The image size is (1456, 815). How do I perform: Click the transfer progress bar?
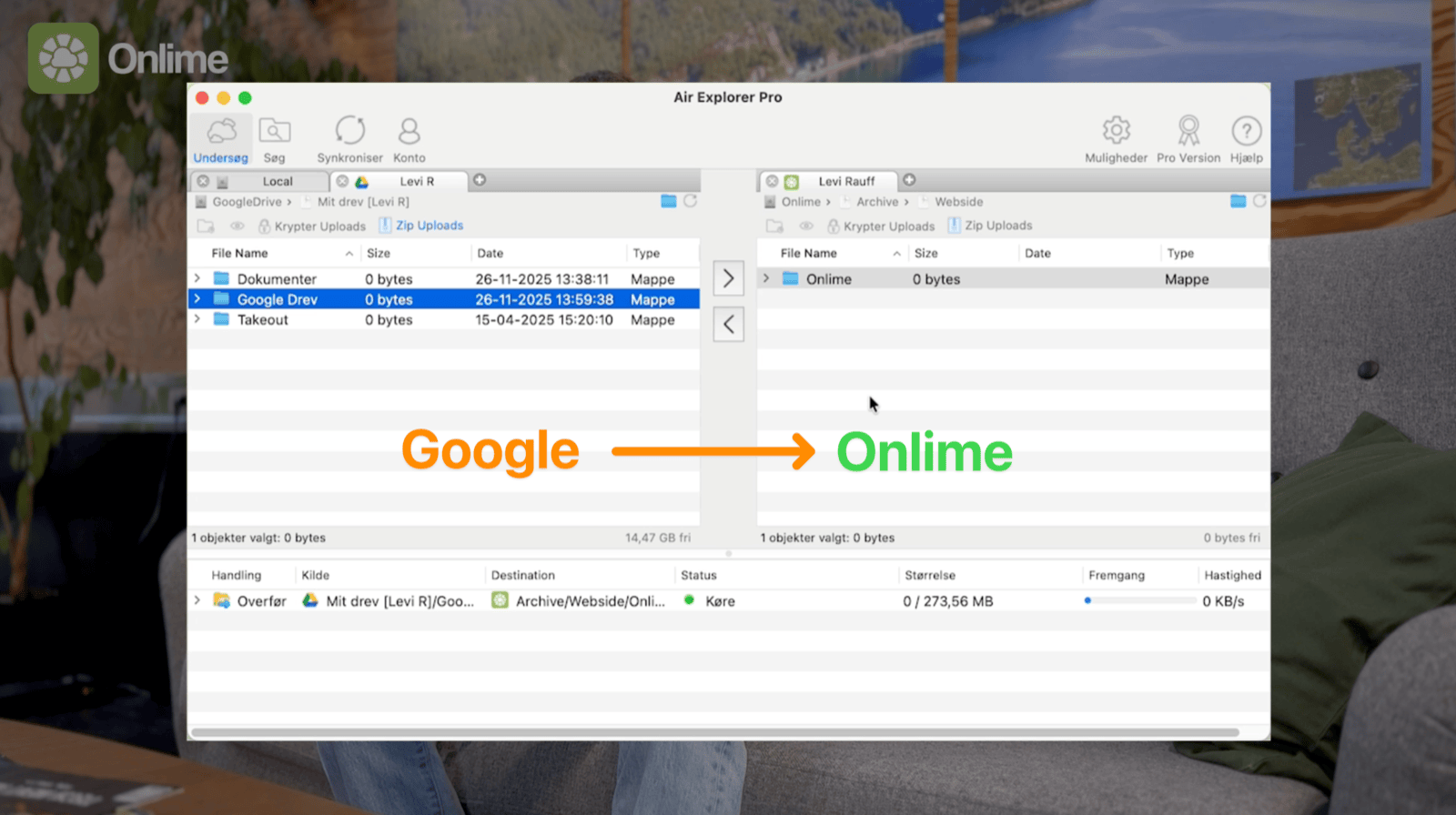click(1140, 600)
